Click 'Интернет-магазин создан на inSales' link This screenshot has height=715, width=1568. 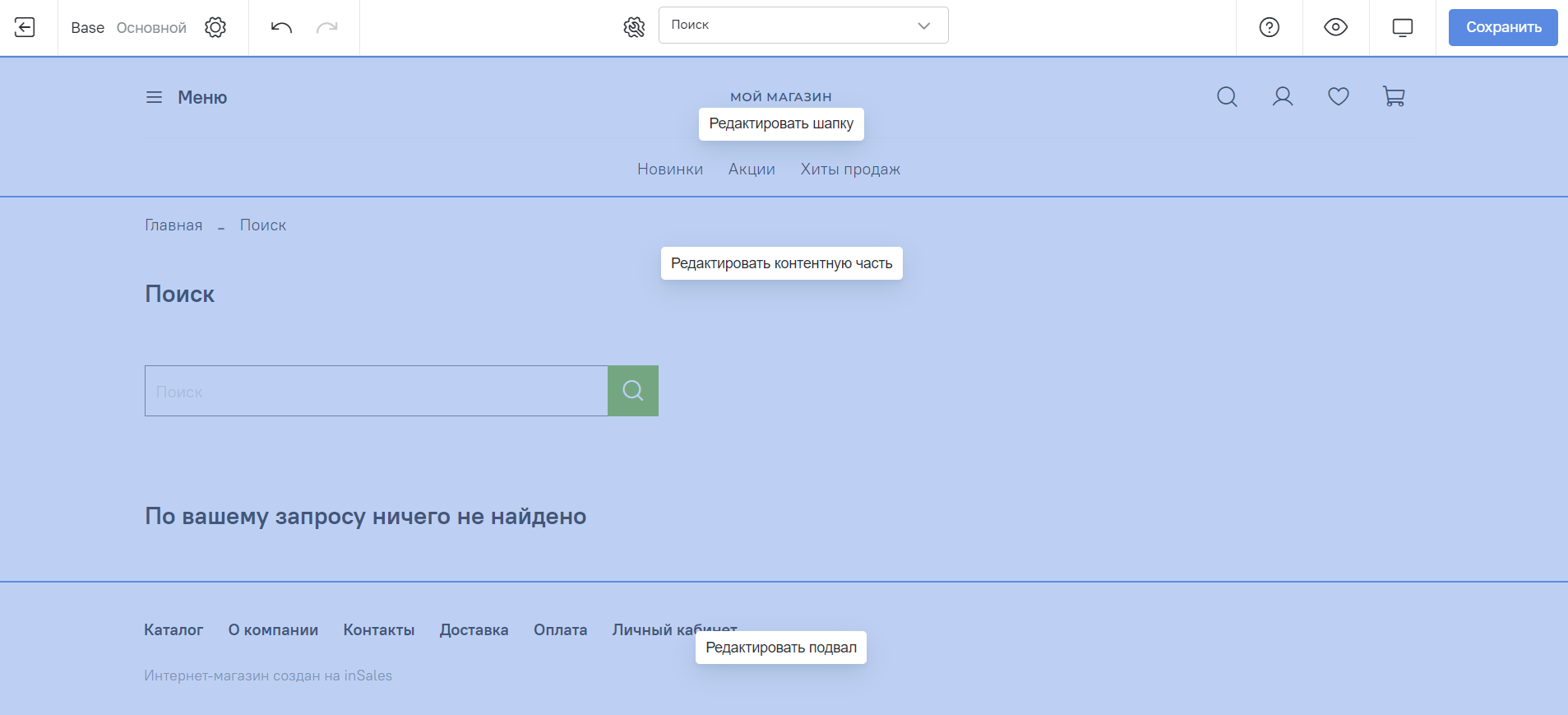pos(268,676)
